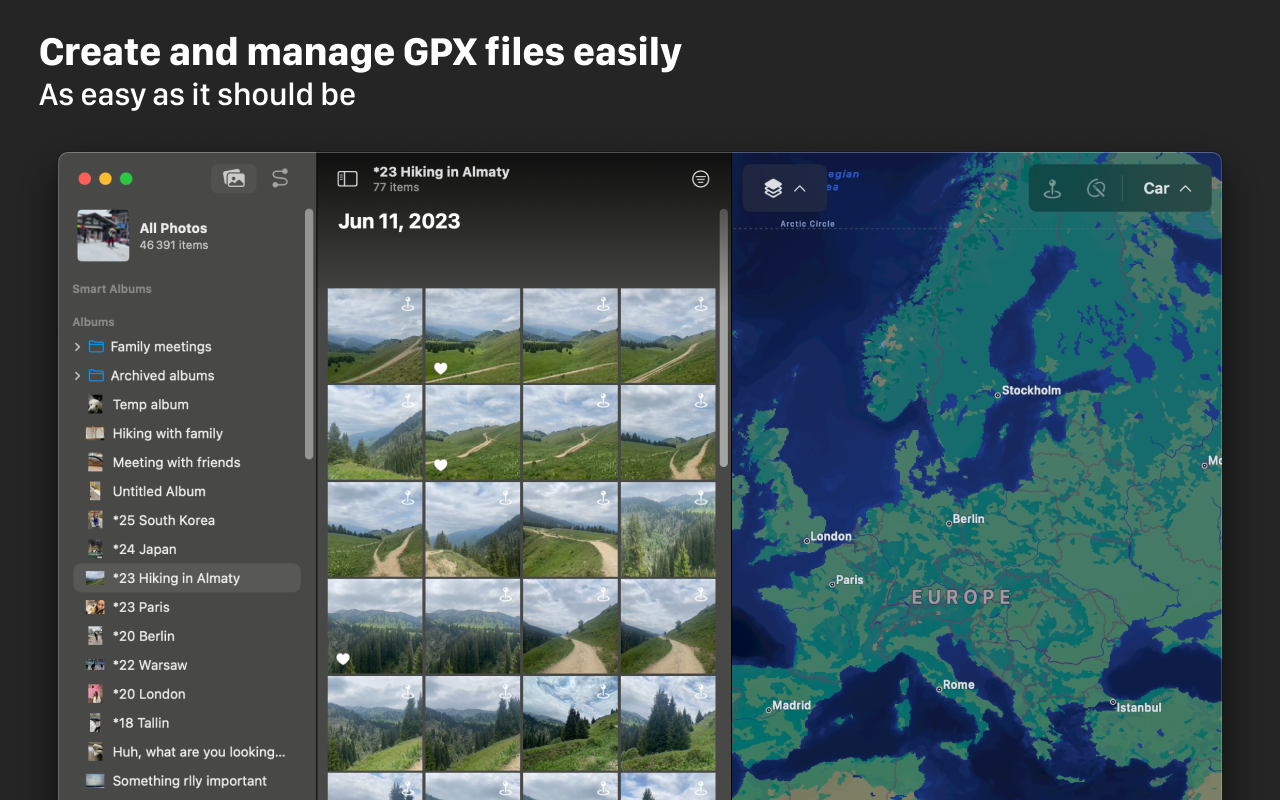Click the Something rlly important album icon

pos(95,781)
